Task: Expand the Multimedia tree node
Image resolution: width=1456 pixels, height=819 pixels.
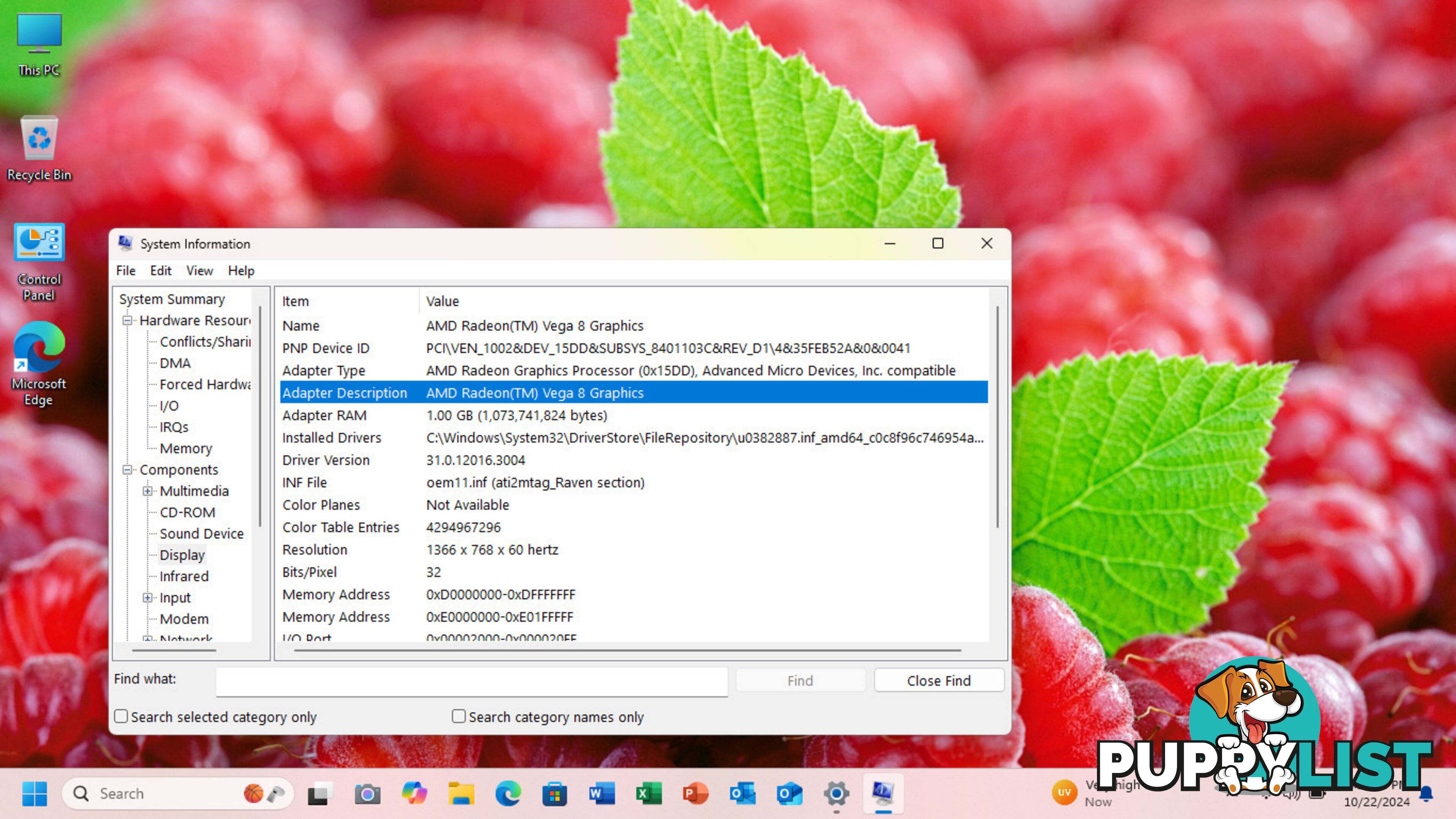Action: [147, 492]
